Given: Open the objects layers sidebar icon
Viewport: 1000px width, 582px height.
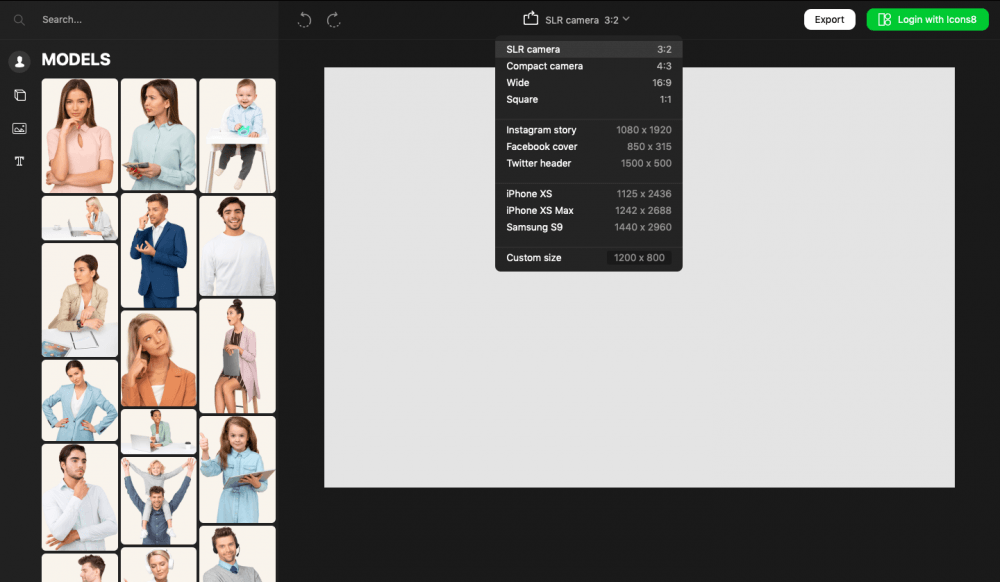Looking at the screenshot, I should tap(19, 95).
